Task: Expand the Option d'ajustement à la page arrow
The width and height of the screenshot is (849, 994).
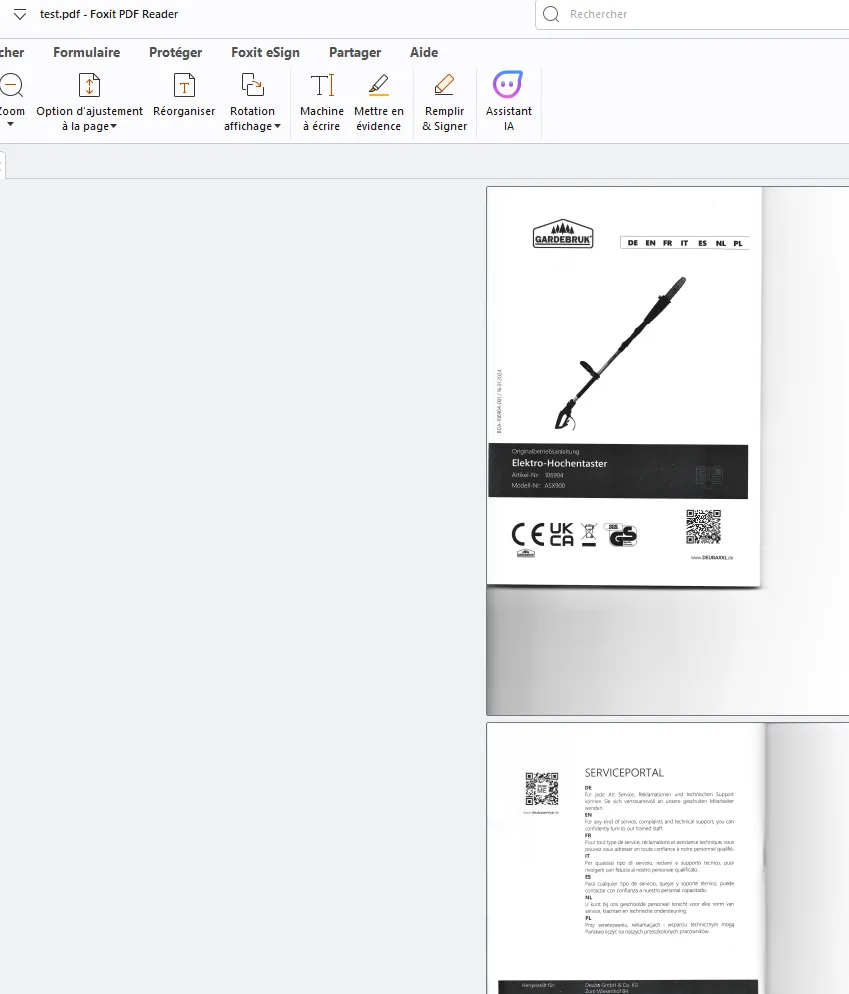Action: click(113, 126)
